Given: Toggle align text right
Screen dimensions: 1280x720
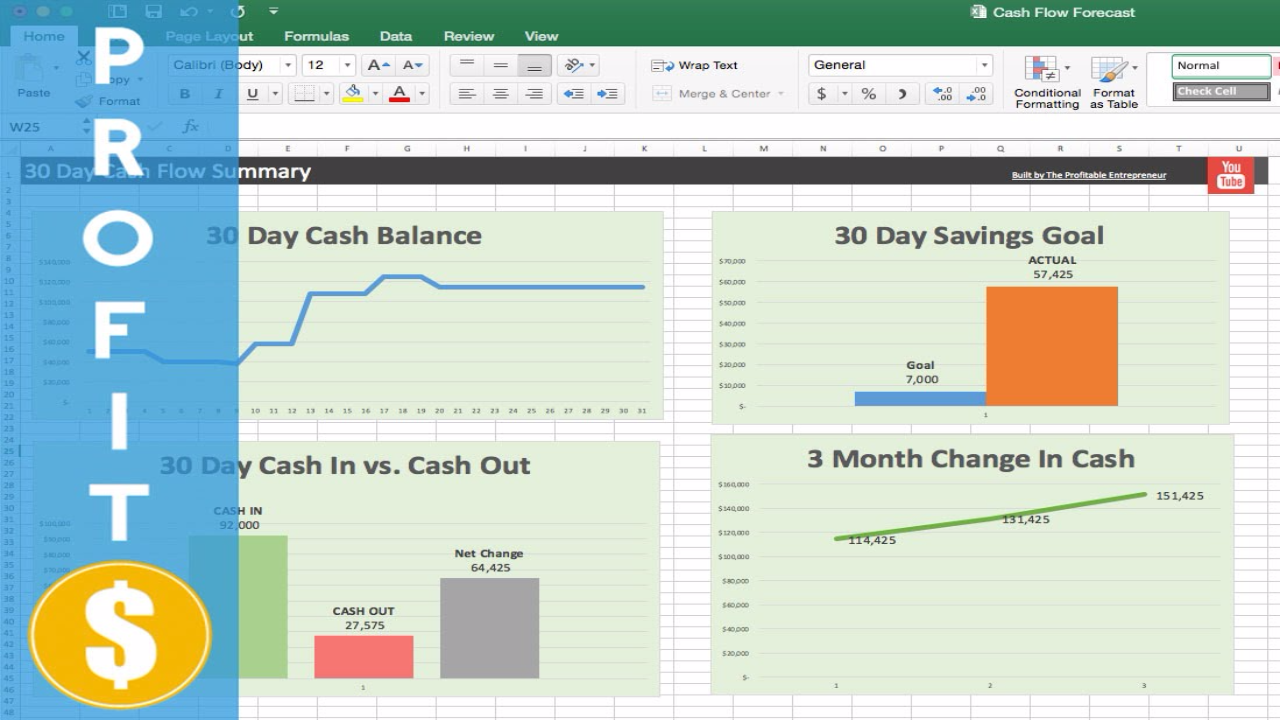Looking at the screenshot, I should [x=535, y=93].
